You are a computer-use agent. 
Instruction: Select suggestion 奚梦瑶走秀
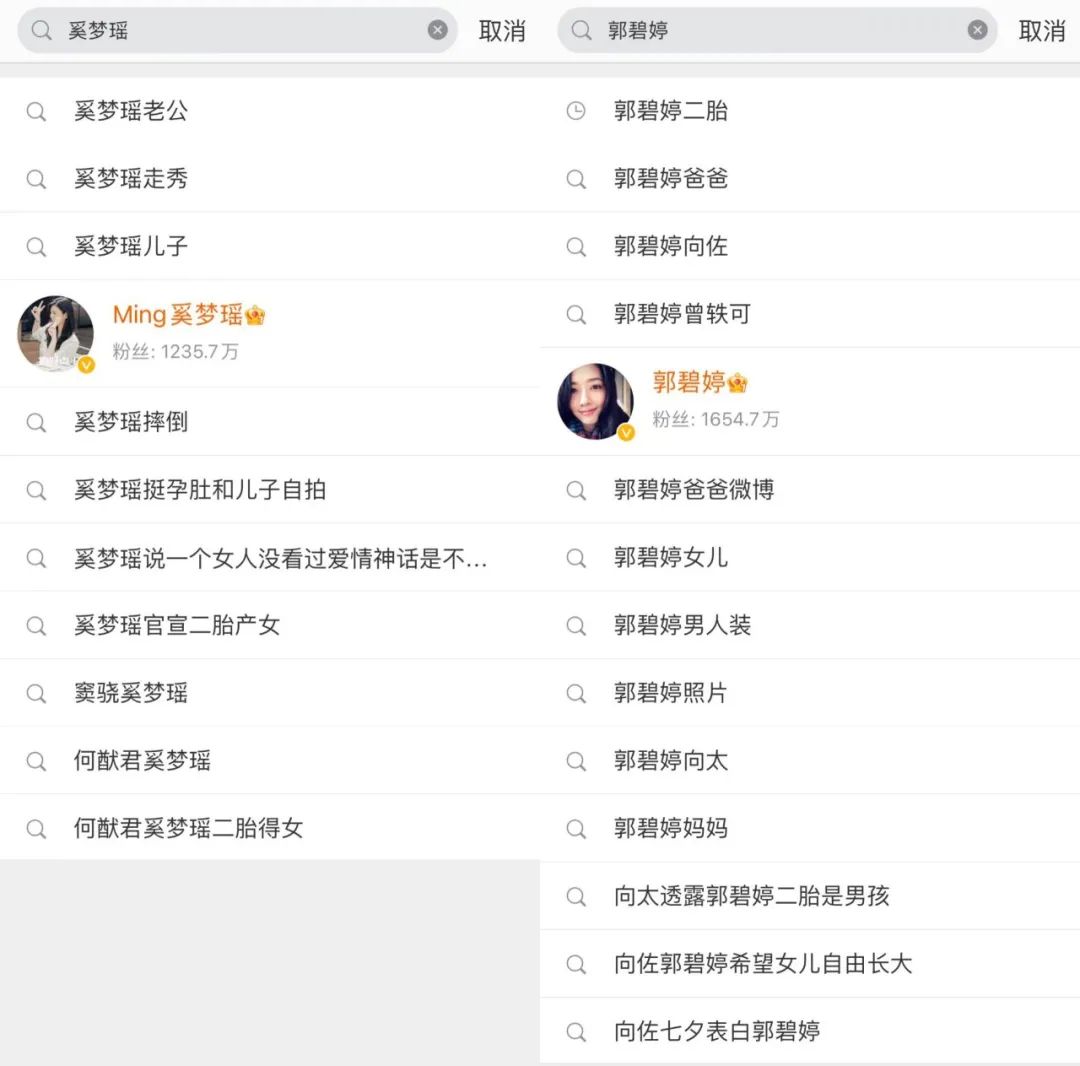coord(270,178)
